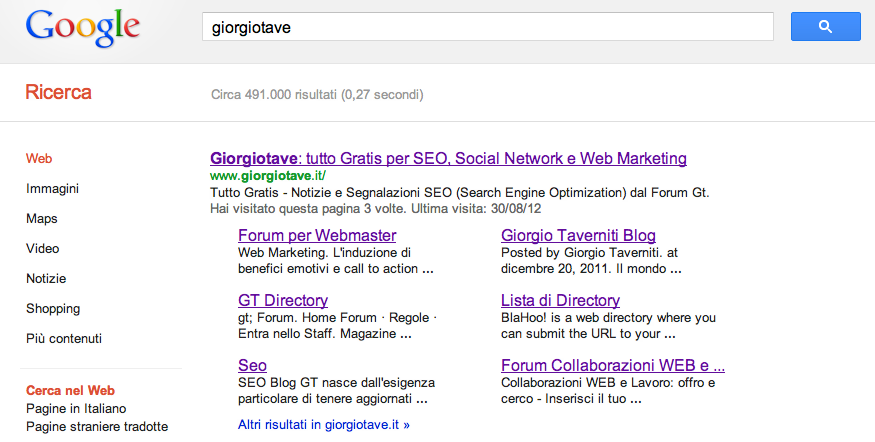Select Shopping in the left sidebar

pyautogui.click(x=53, y=309)
